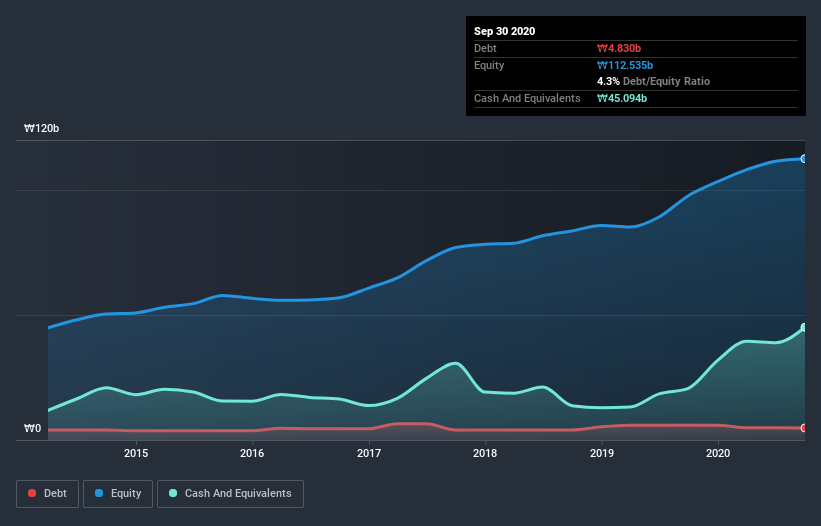
Task: Click the 2015 x-axis label
Action: (x=136, y=453)
